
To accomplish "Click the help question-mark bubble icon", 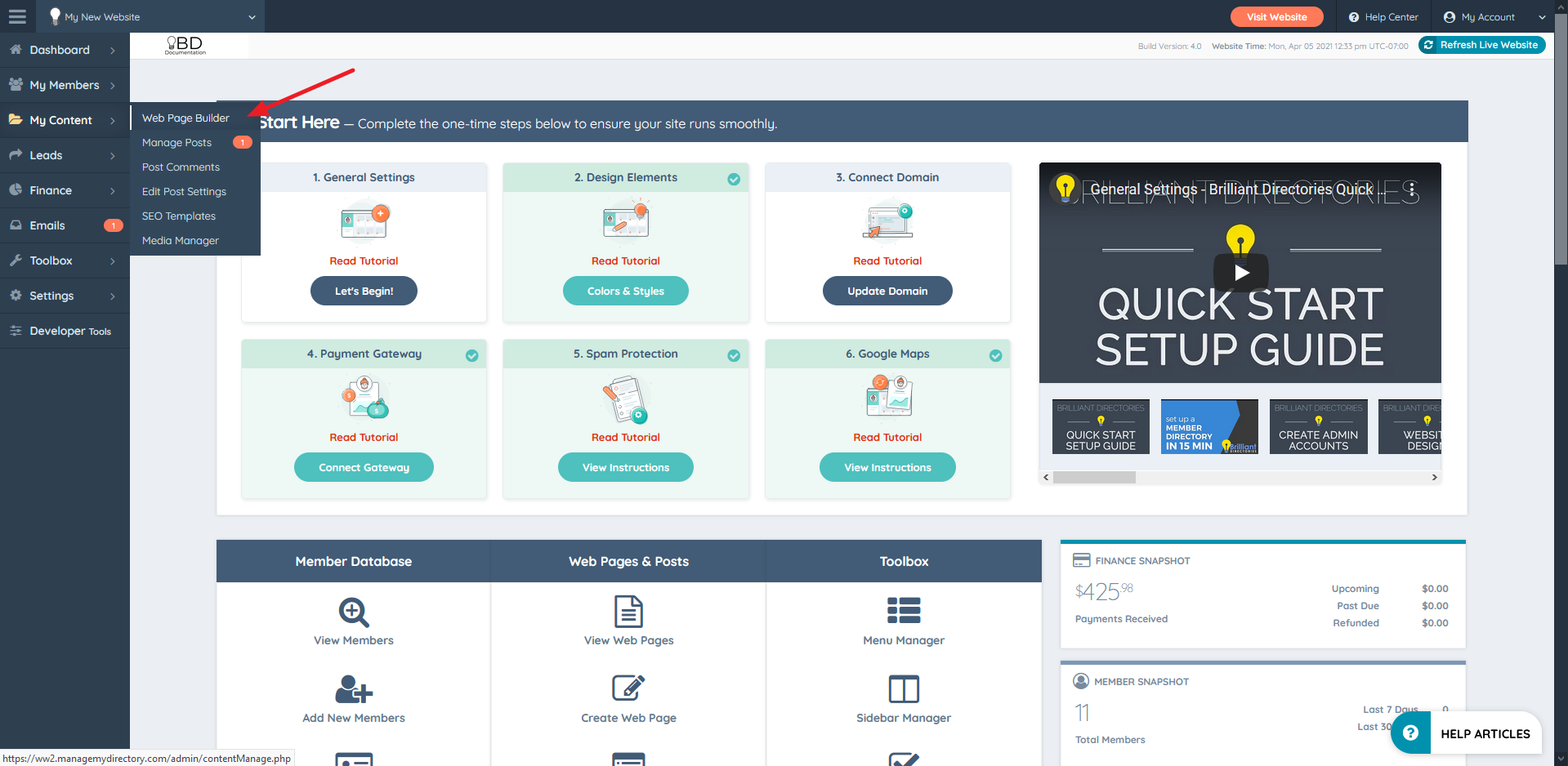I will [x=1410, y=733].
